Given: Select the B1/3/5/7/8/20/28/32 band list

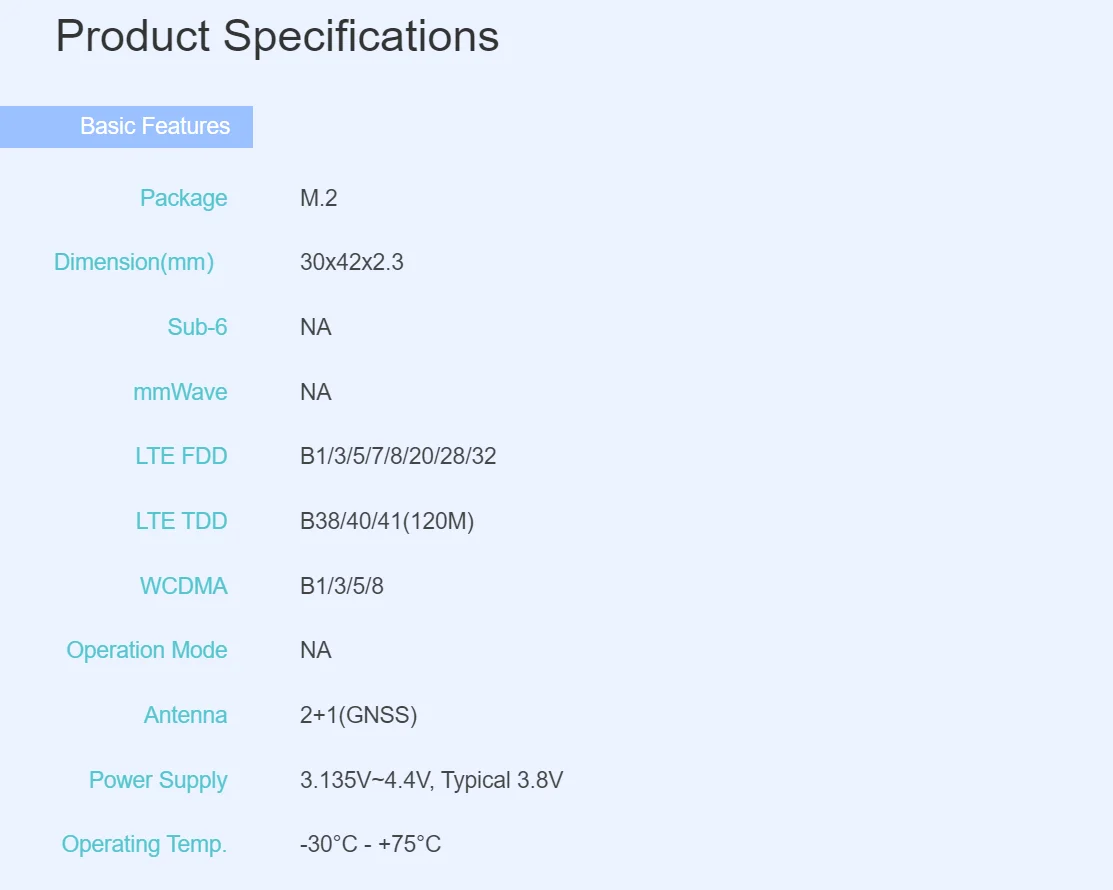Looking at the screenshot, I should pyautogui.click(x=398, y=456).
